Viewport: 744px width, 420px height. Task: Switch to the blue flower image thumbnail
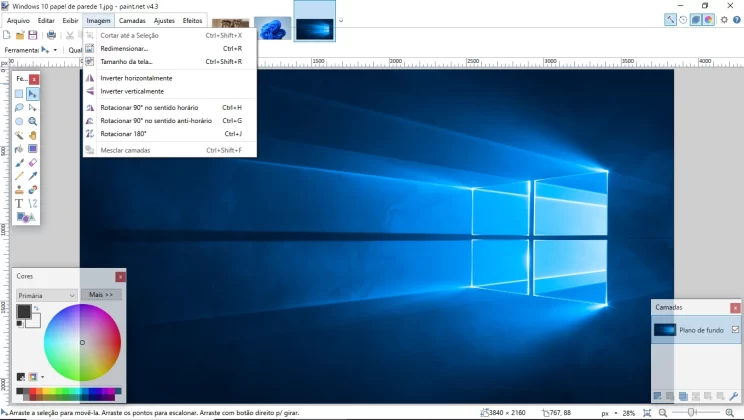point(273,28)
